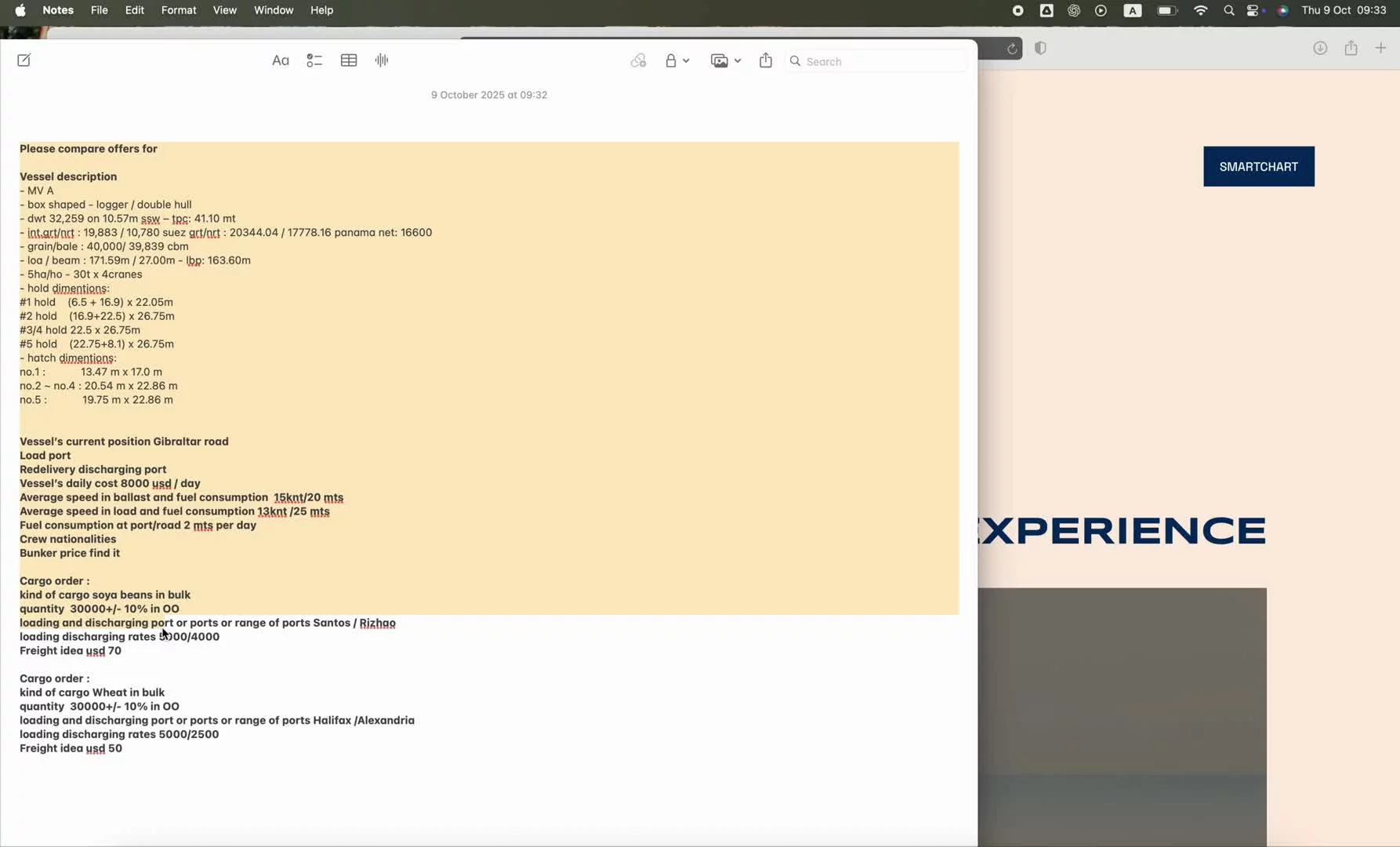Viewport: 1400px width, 847px height.
Task: Create a new note with compose icon
Action: click(24, 60)
